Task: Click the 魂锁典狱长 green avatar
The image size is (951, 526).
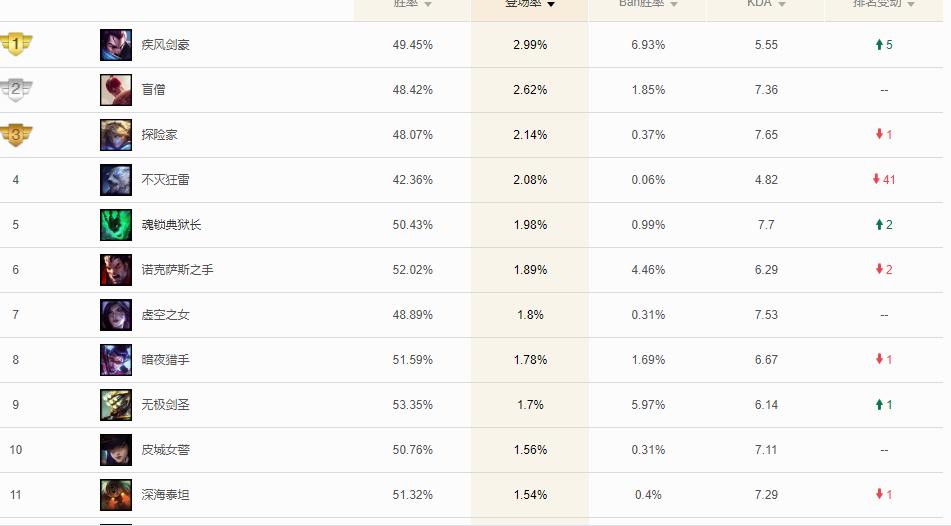Action: pos(116,225)
